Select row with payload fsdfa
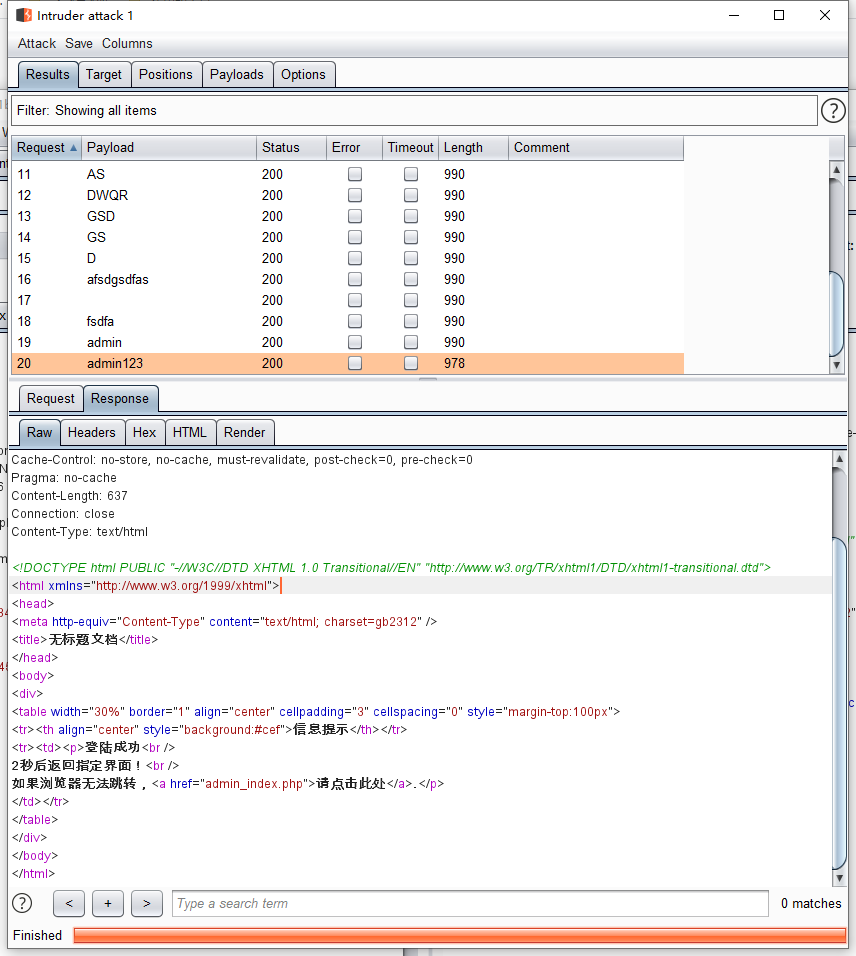Image resolution: width=856 pixels, height=956 pixels. pos(348,321)
